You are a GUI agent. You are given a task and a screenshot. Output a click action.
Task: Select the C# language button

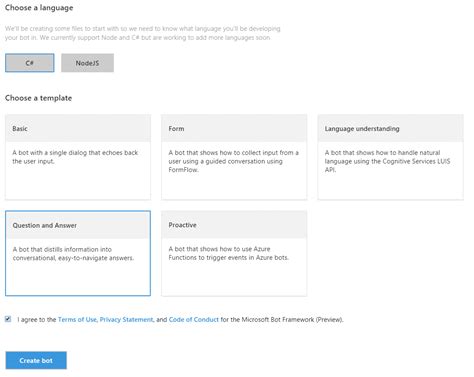(x=30, y=63)
